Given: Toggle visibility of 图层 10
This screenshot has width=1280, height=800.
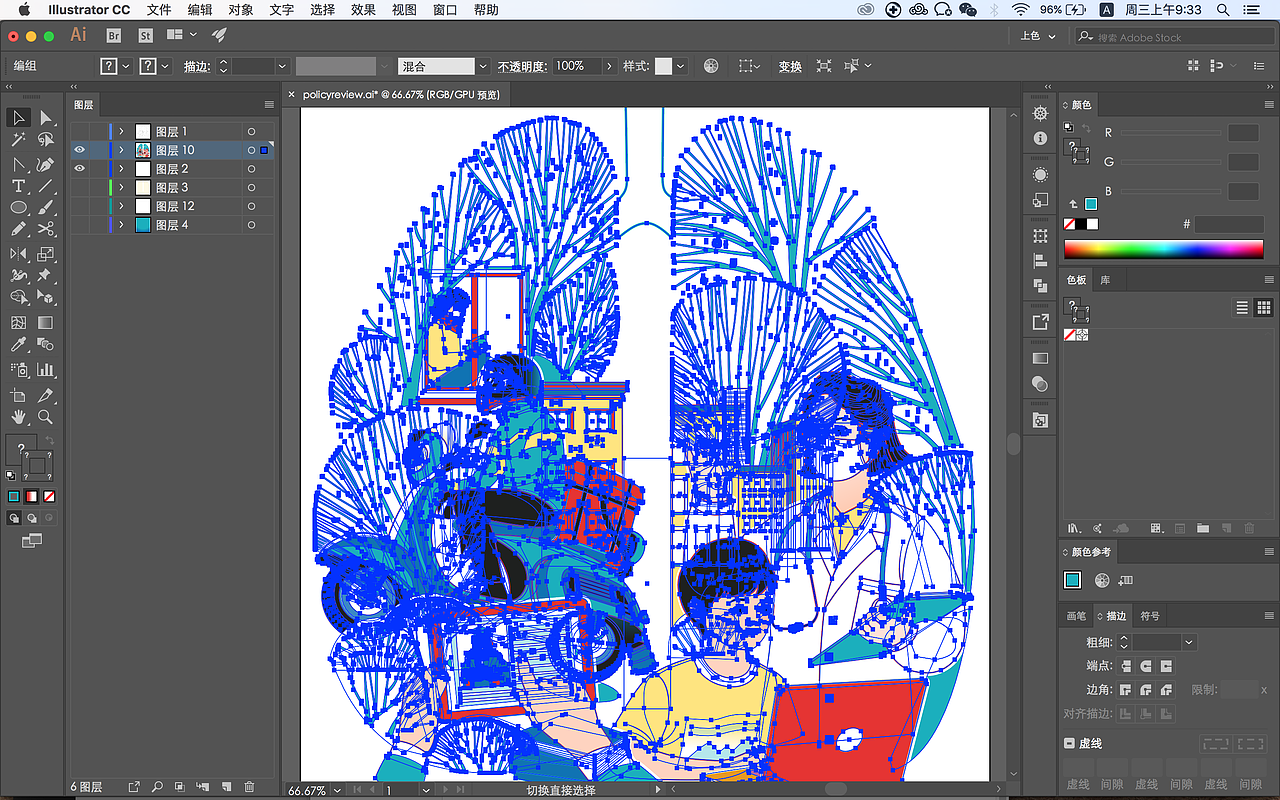Looking at the screenshot, I should 79,150.
